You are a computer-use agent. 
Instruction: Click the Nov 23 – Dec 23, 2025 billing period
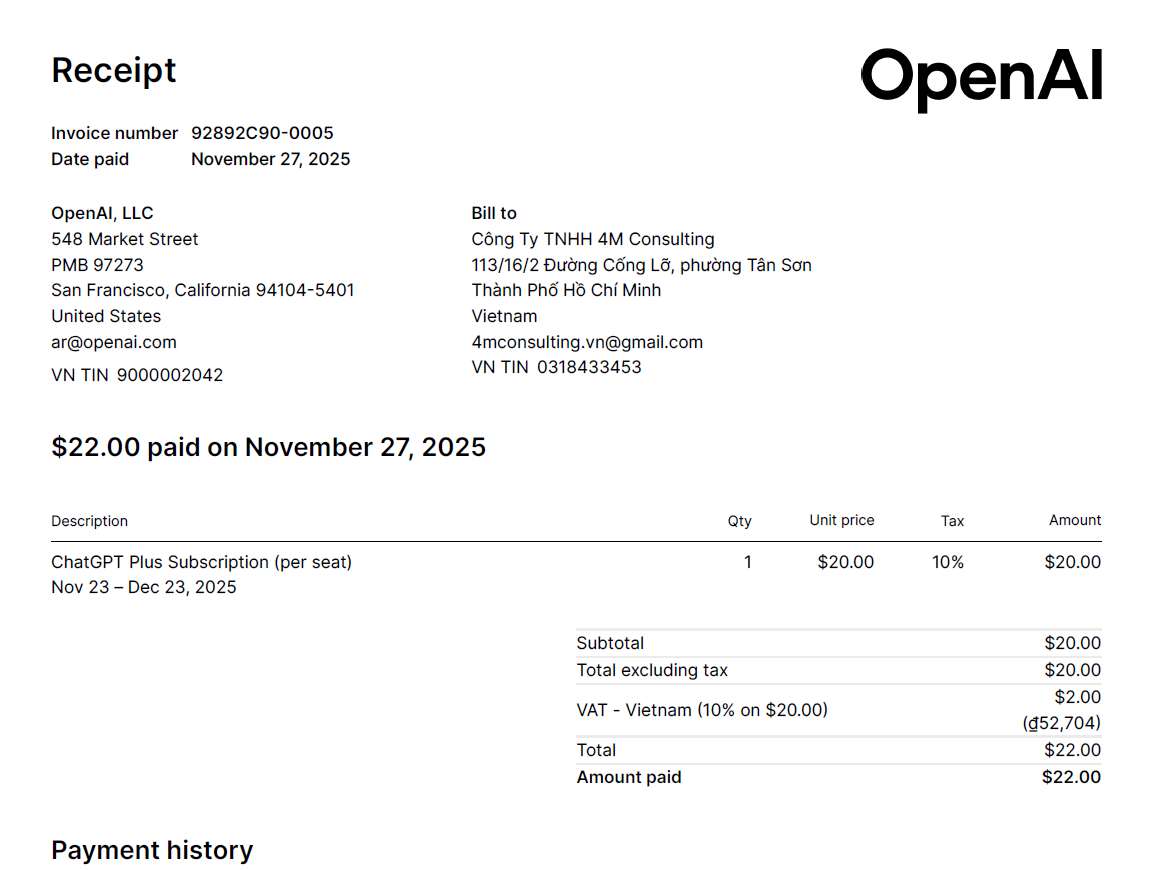click(x=144, y=587)
